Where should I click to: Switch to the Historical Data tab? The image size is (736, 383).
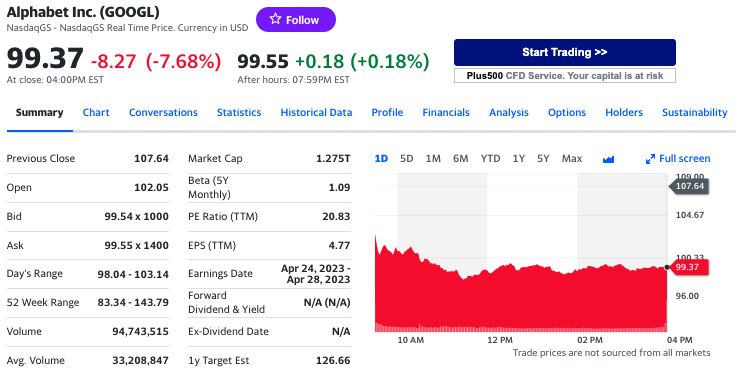(316, 113)
